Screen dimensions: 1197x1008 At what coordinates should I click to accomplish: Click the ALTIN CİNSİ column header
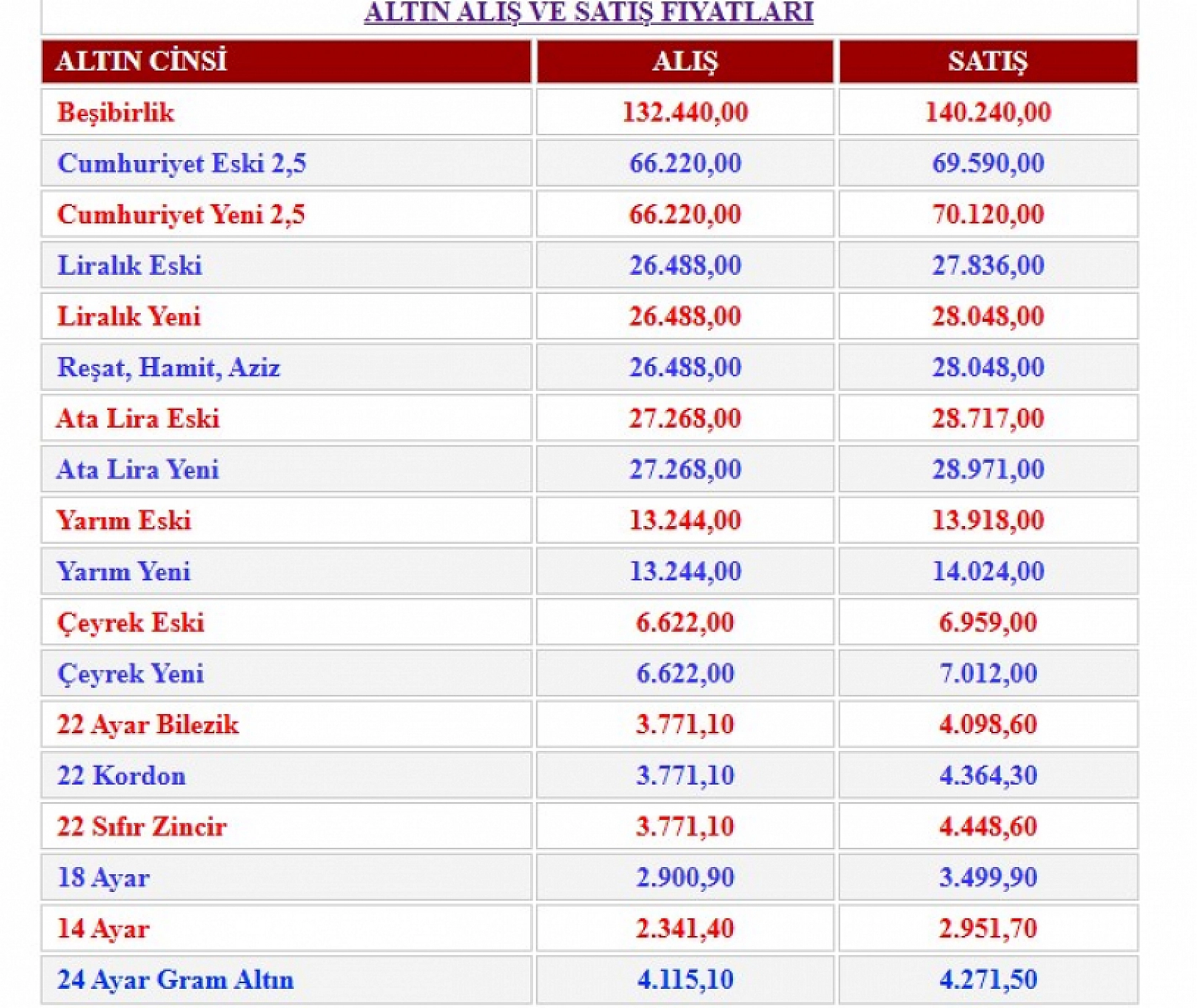point(142,61)
